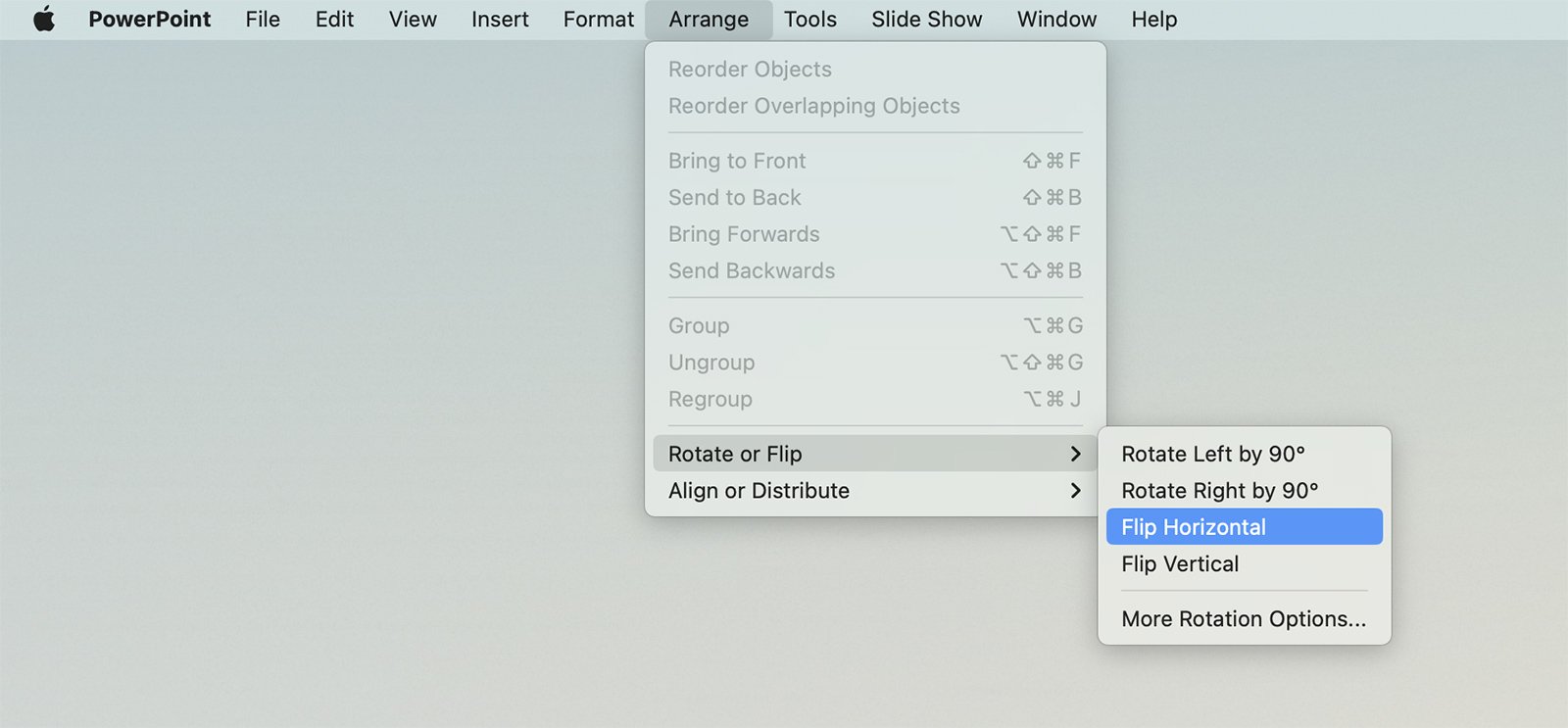Open the Tools menu
This screenshot has height=728, width=1568.
coord(810,20)
